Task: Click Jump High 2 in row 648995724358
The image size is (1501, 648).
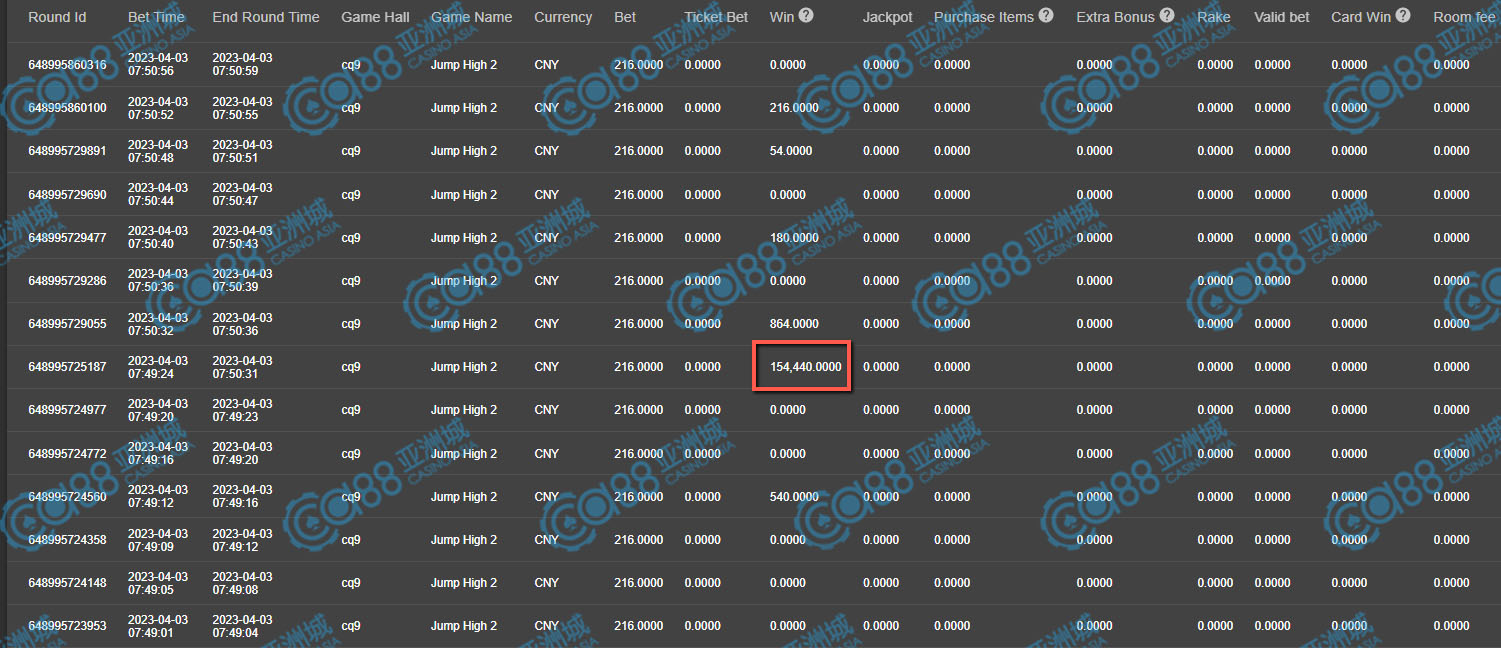Action: (464, 540)
